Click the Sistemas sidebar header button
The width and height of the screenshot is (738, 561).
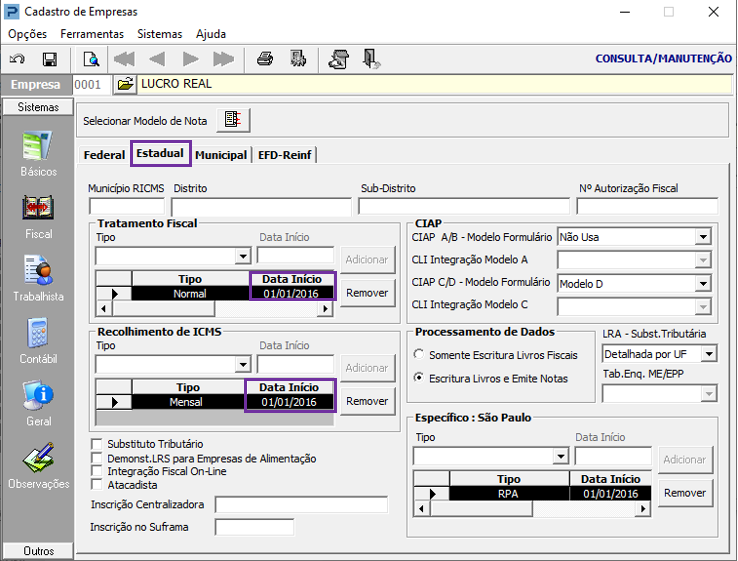pos(38,107)
